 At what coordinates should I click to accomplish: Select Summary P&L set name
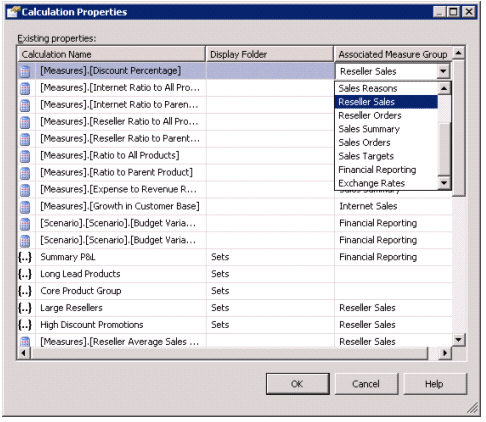pyautogui.click(x=68, y=257)
